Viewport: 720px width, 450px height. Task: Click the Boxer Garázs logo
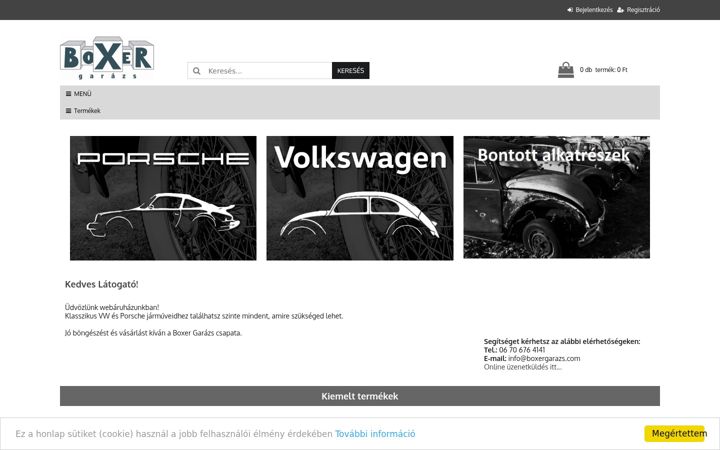(107, 57)
